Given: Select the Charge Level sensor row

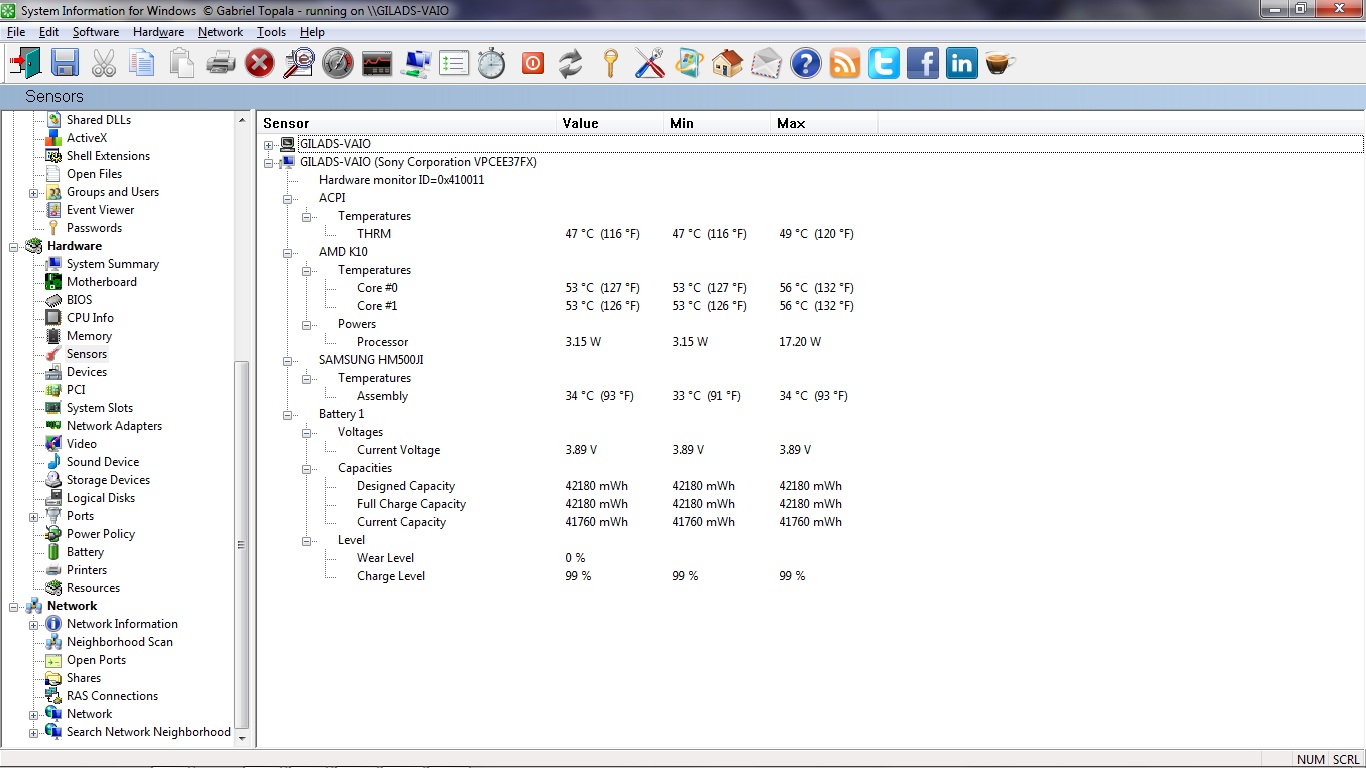Looking at the screenshot, I should point(390,576).
